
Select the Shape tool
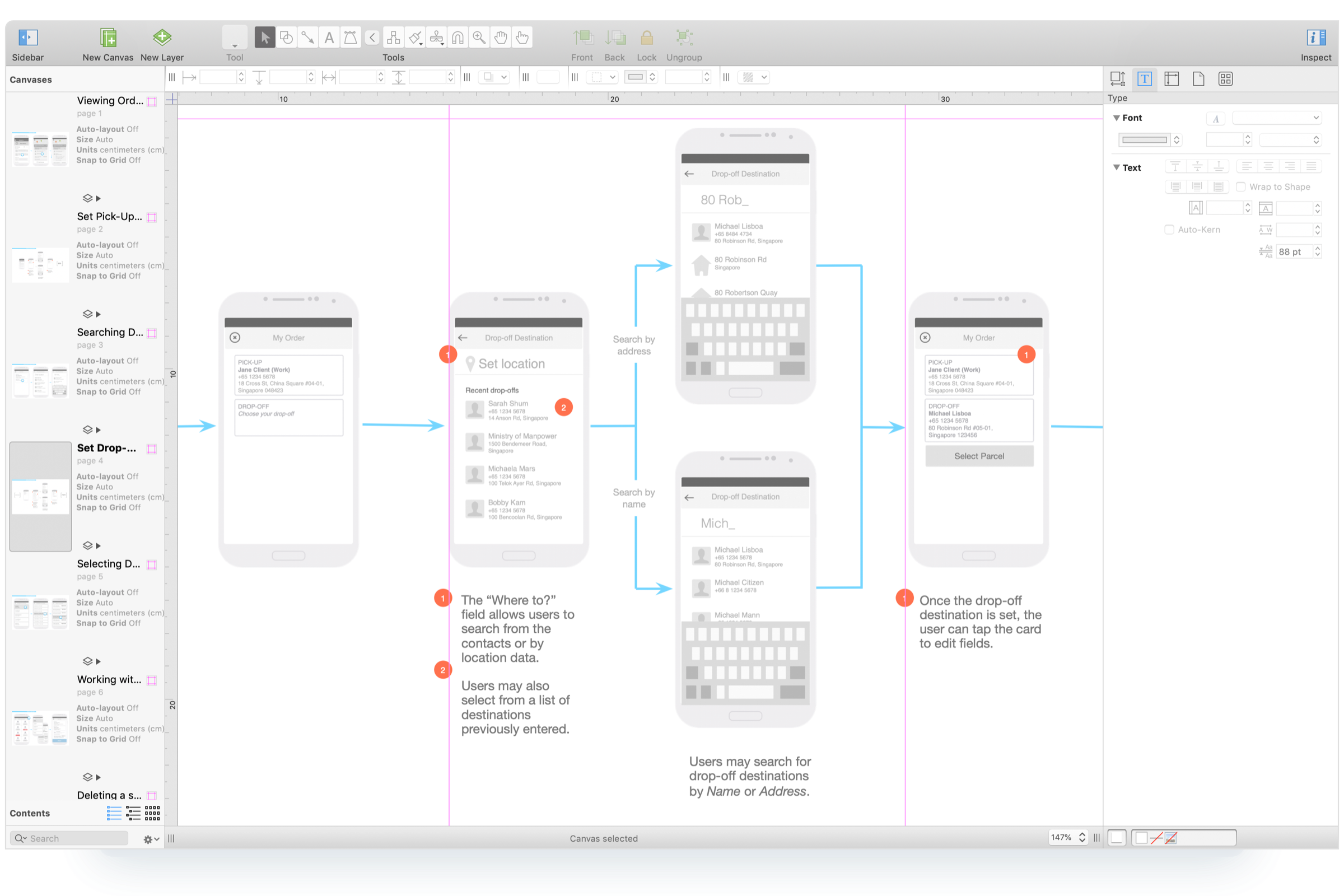tap(286, 38)
